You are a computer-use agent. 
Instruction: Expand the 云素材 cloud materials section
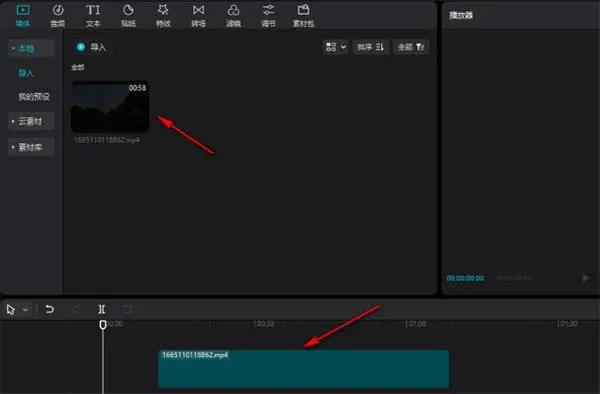(31, 121)
